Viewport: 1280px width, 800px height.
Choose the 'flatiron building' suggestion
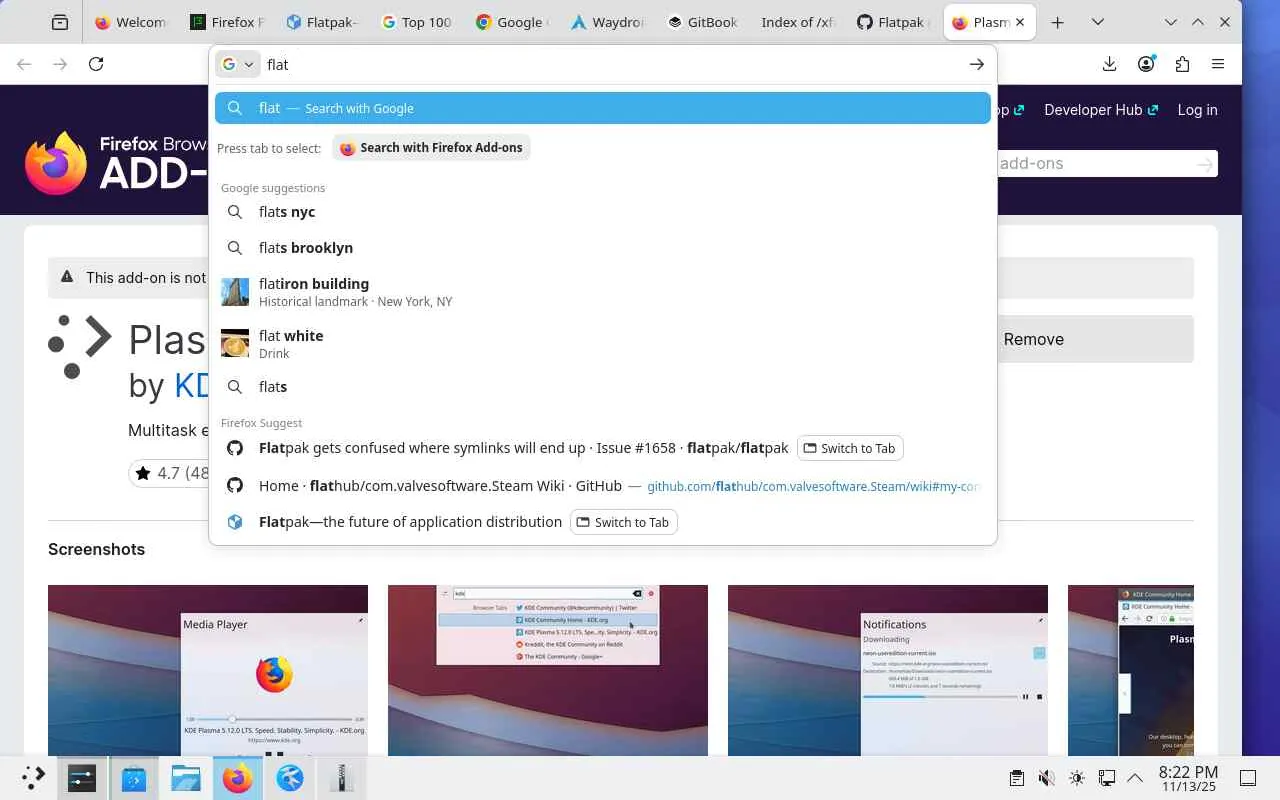pos(603,292)
